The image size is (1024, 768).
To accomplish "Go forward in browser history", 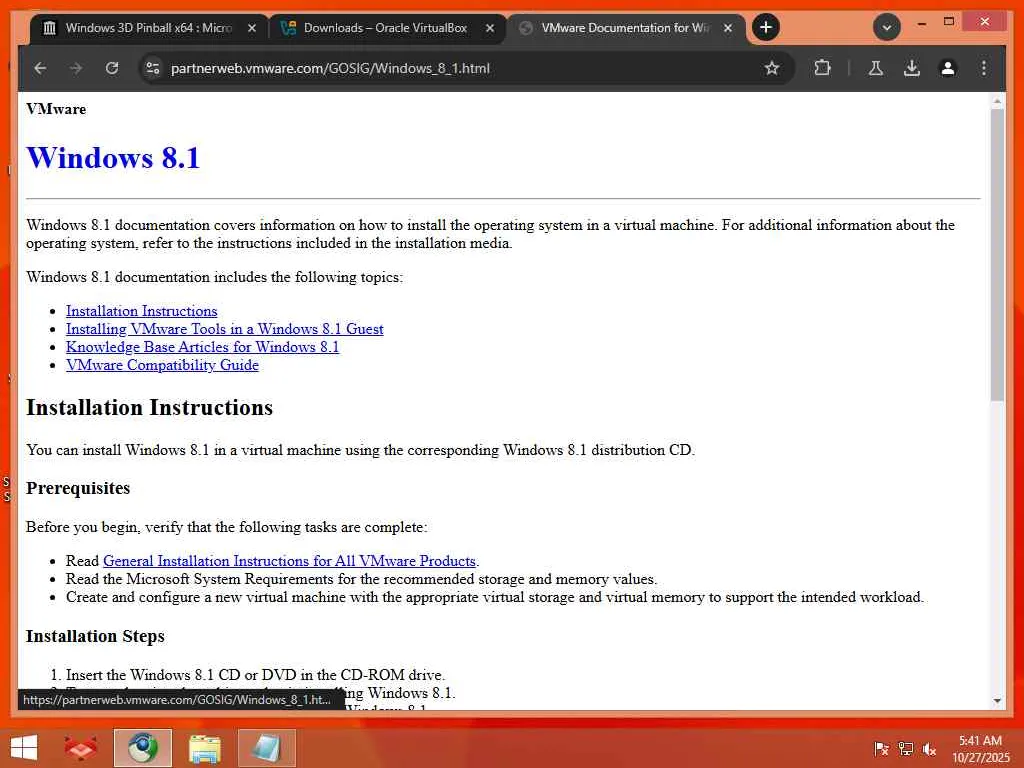I will tap(76, 68).
